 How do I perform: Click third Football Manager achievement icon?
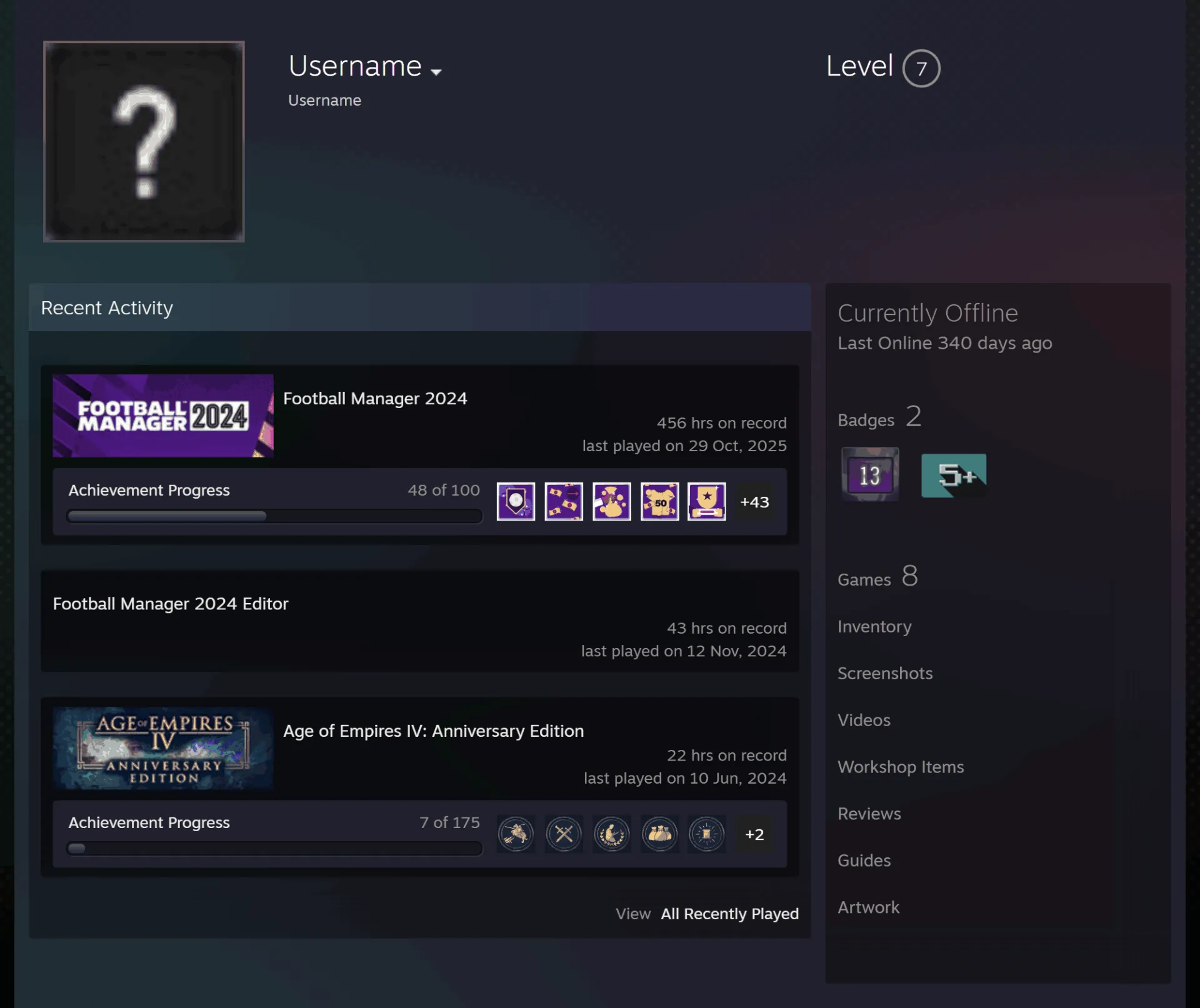[x=612, y=501]
